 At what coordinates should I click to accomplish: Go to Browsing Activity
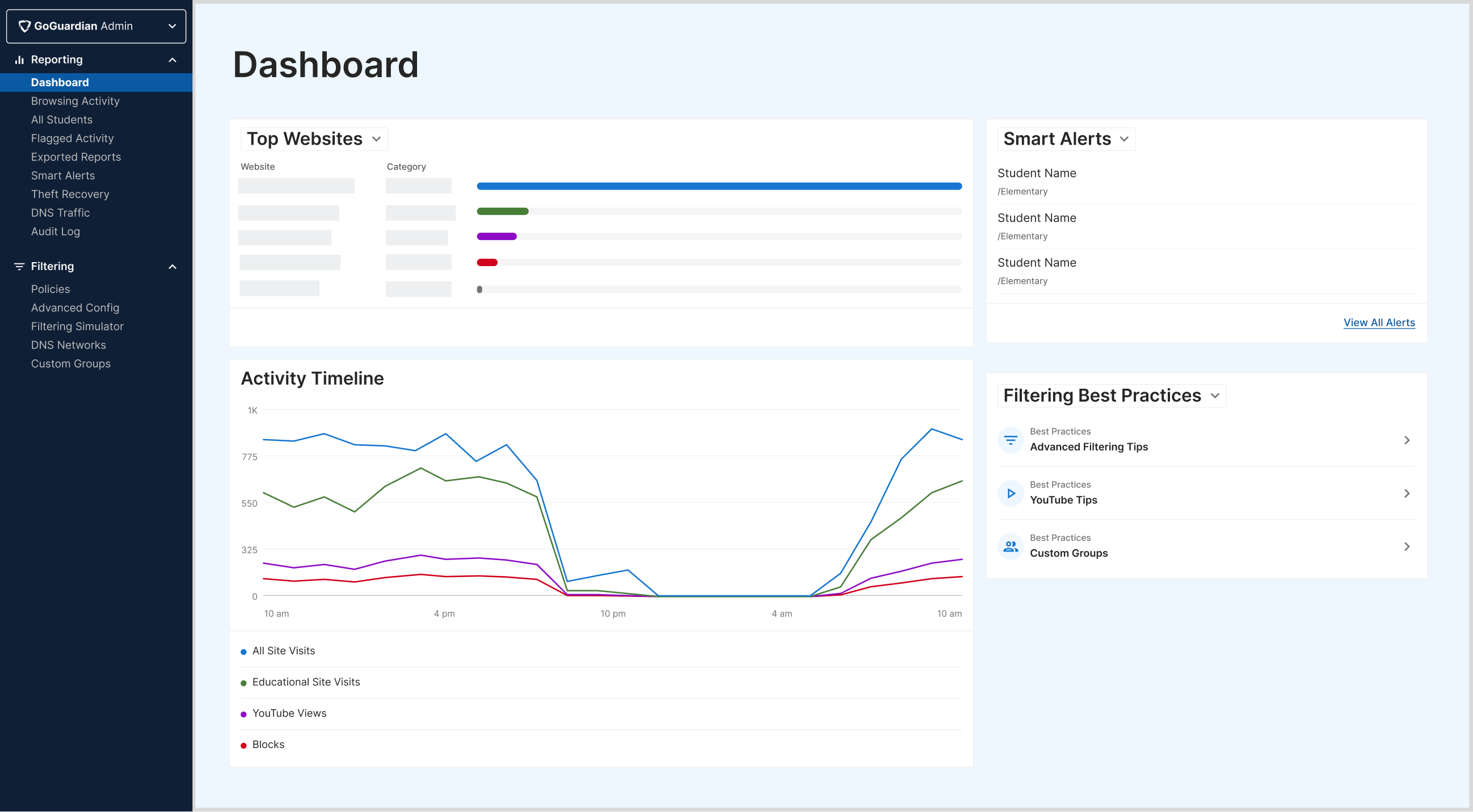75,101
